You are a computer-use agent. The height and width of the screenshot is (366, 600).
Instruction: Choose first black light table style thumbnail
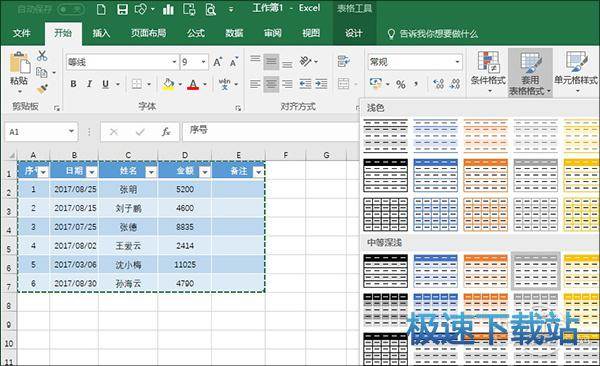(x=385, y=136)
